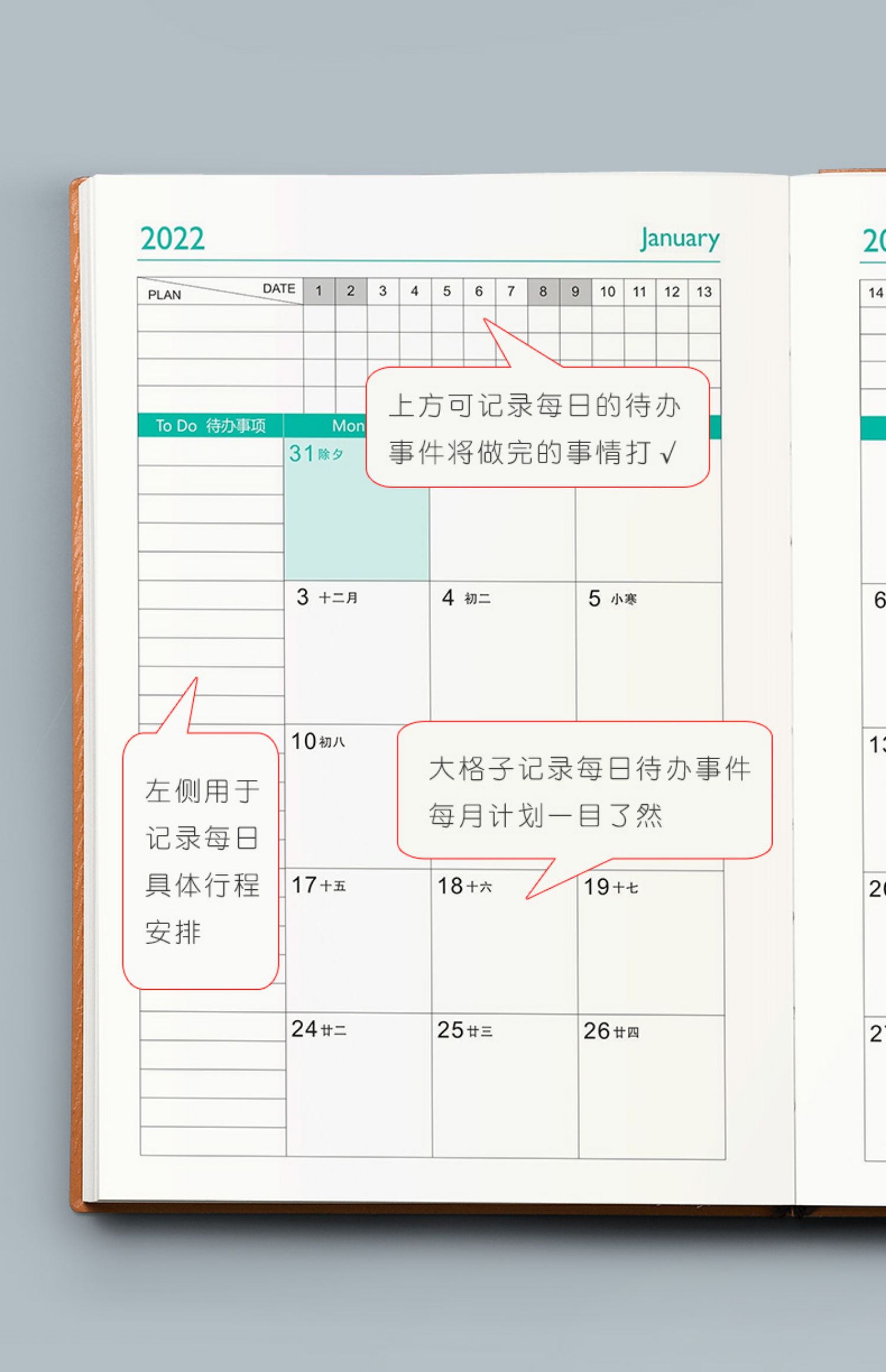Select the 3 十二月 day box
This screenshot has height=1372, width=886.
357,653
